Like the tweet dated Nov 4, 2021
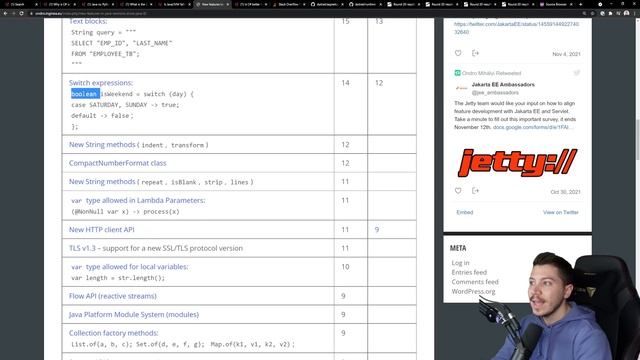 (x=458, y=53)
